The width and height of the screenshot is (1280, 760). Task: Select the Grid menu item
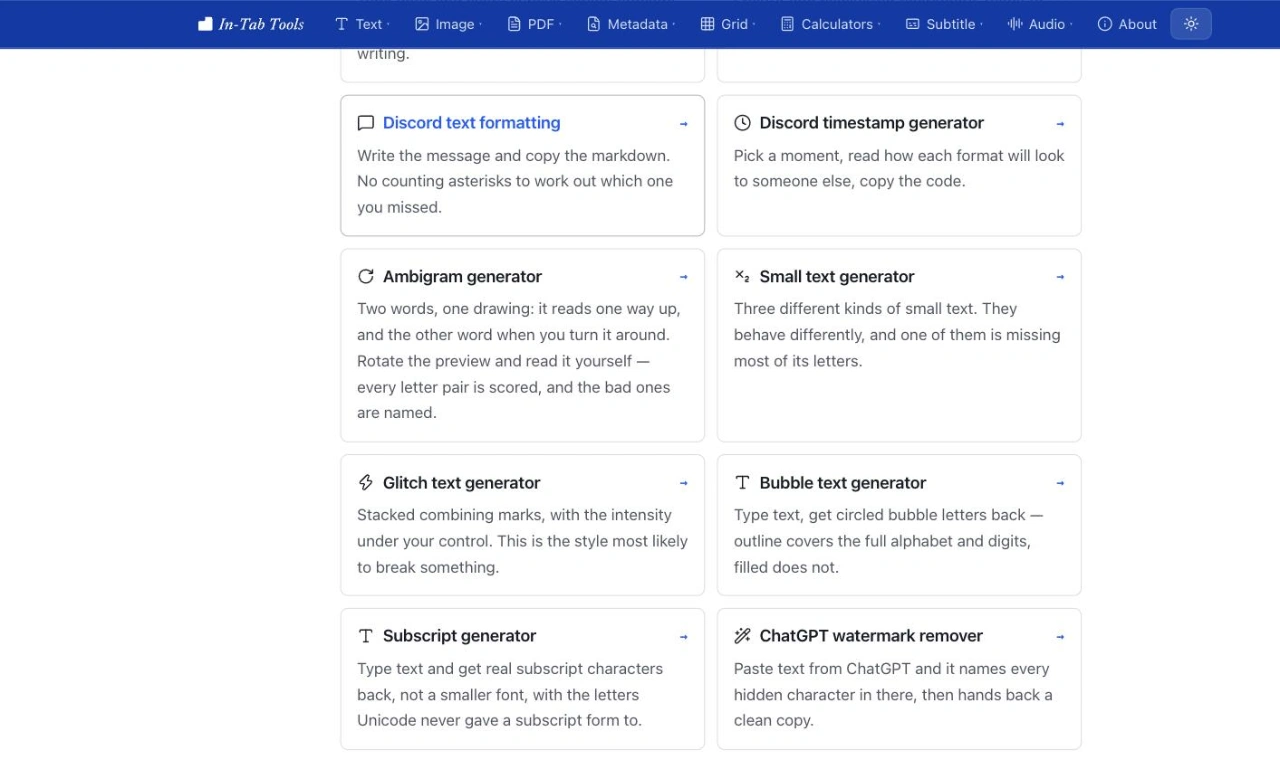[728, 24]
